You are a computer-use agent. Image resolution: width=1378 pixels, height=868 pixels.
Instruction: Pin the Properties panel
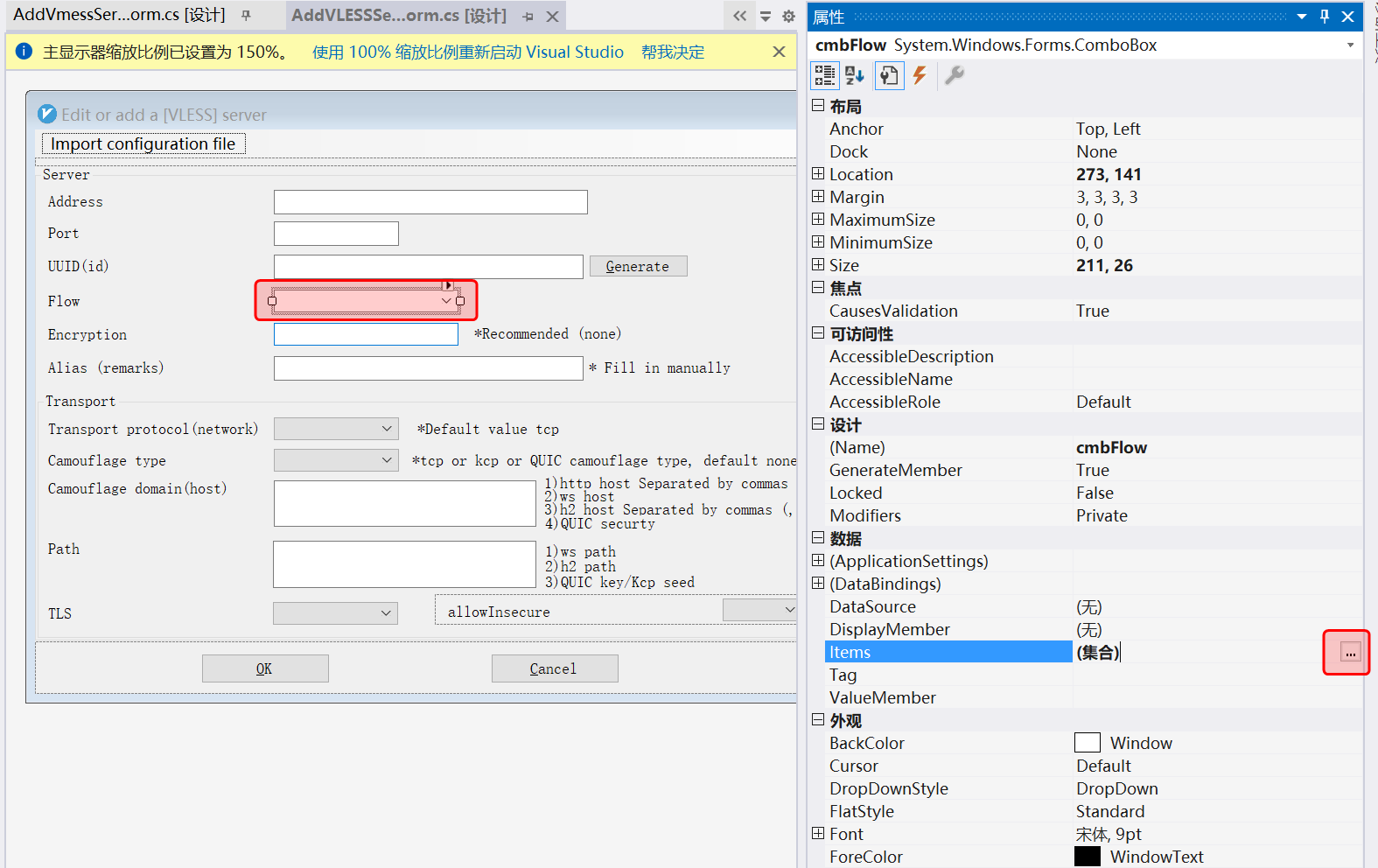1325,17
